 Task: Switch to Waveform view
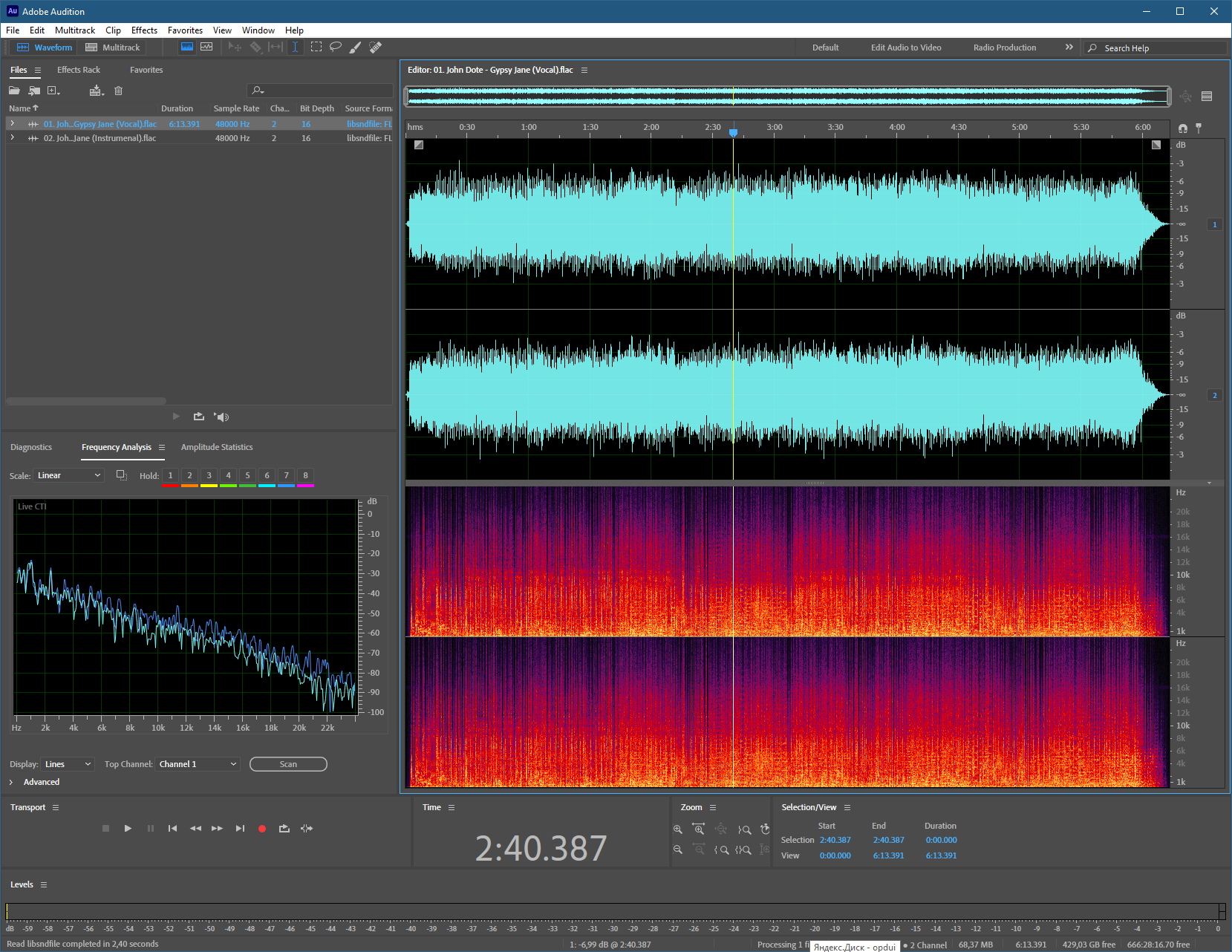(45, 48)
